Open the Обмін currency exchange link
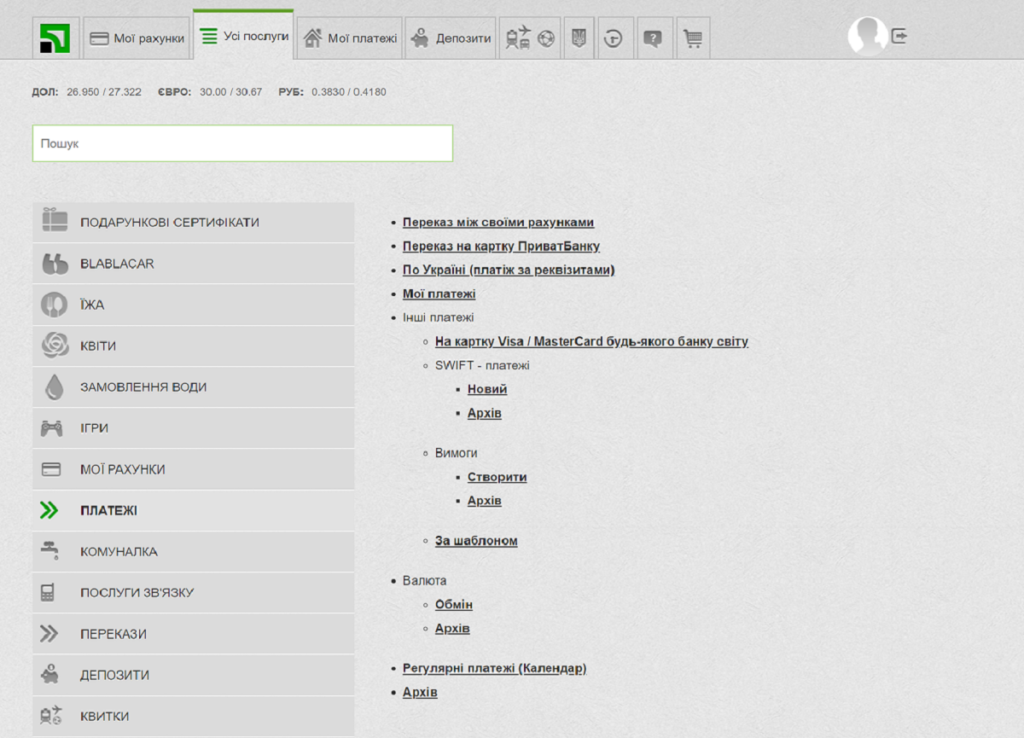1024x738 pixels. coord(453,605)
